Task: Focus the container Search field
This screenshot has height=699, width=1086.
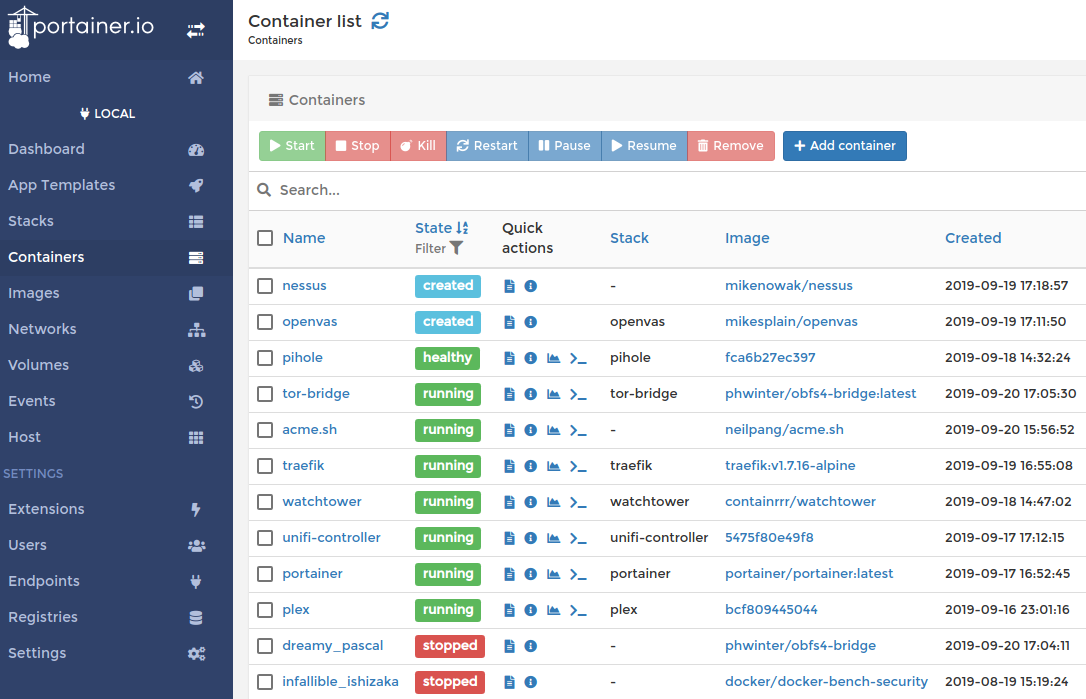Action: 679,191
